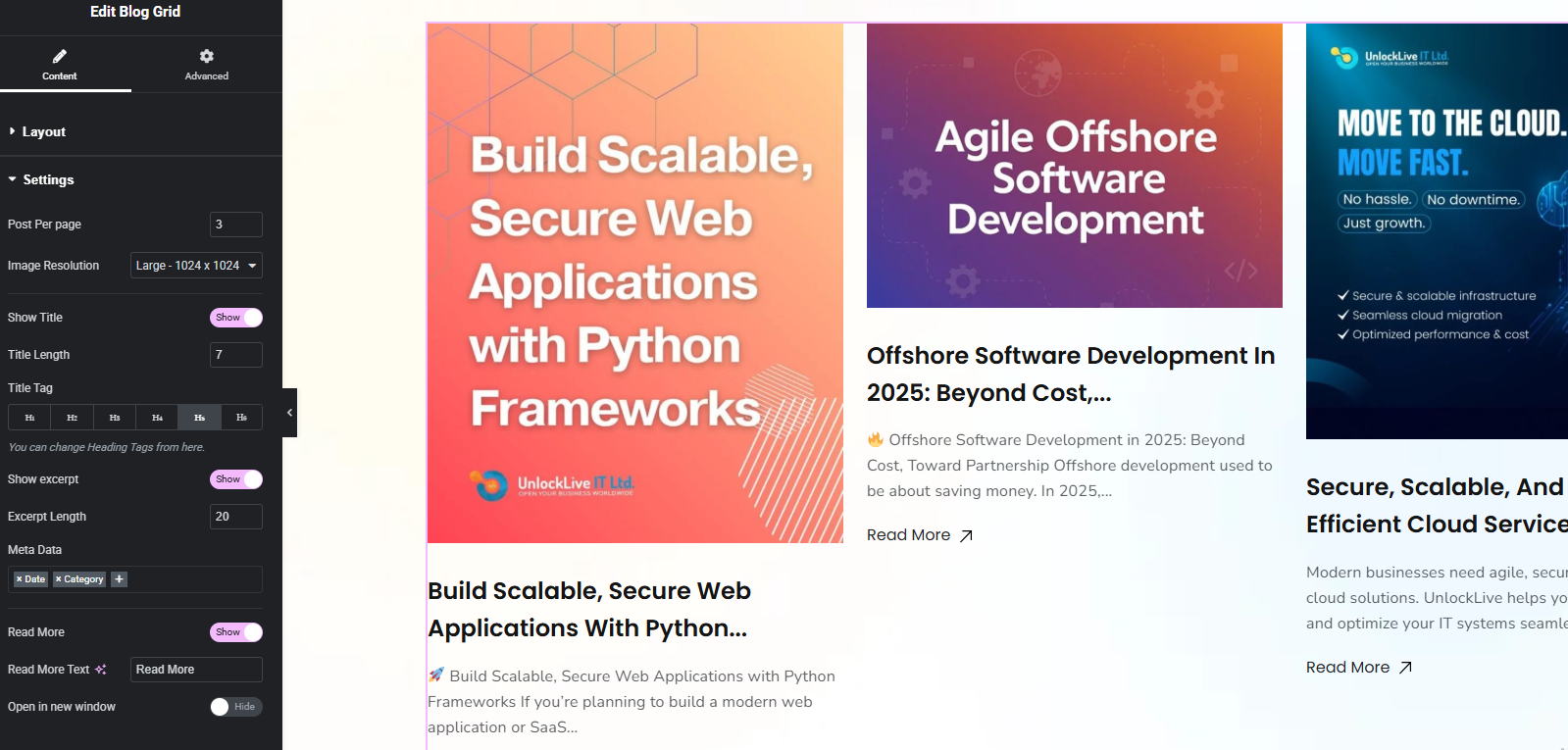
Task: Collapse the Settings section
Action: (x=47, y=179)
